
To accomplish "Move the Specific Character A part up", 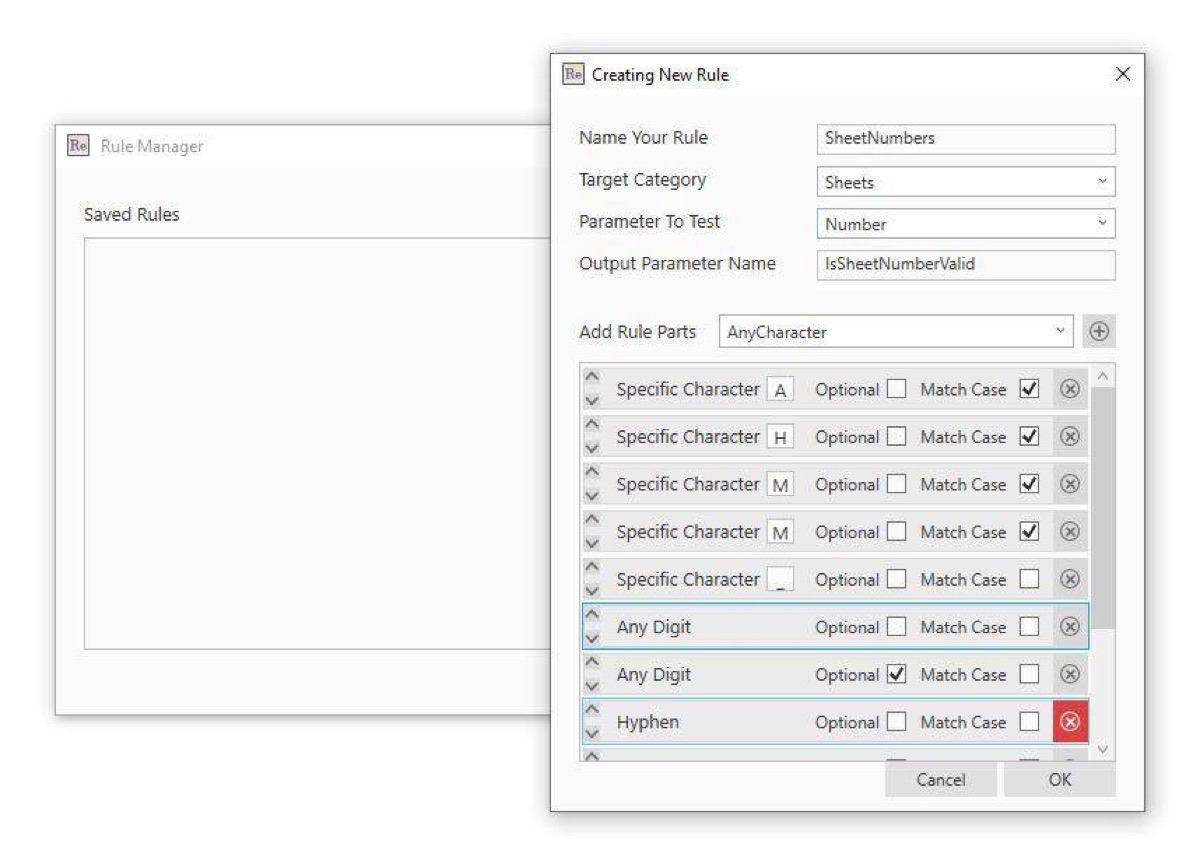I will [x=591, y=378].
